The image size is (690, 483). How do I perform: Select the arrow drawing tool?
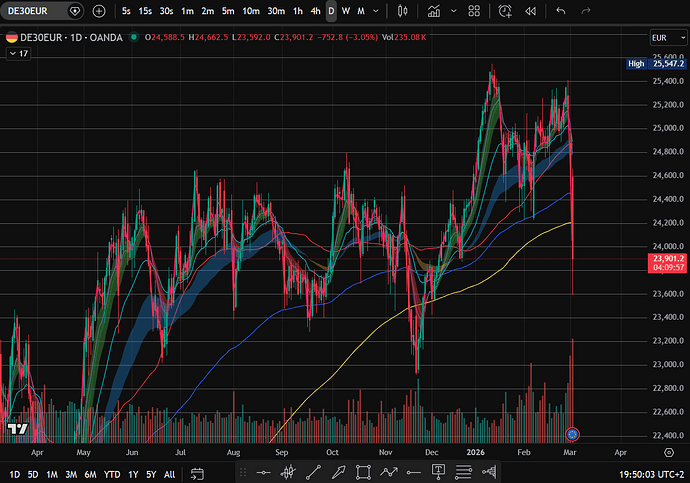(338, 472)
